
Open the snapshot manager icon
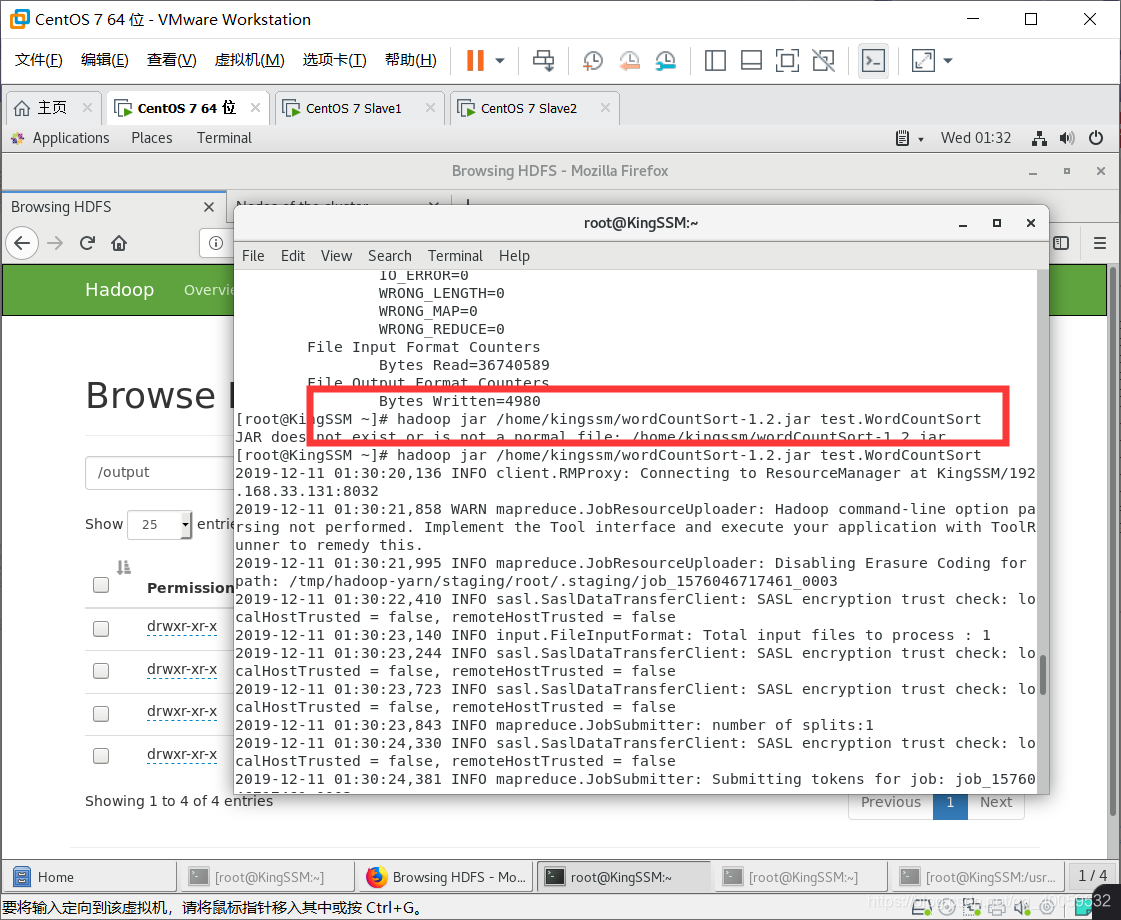tap(666, 61)
